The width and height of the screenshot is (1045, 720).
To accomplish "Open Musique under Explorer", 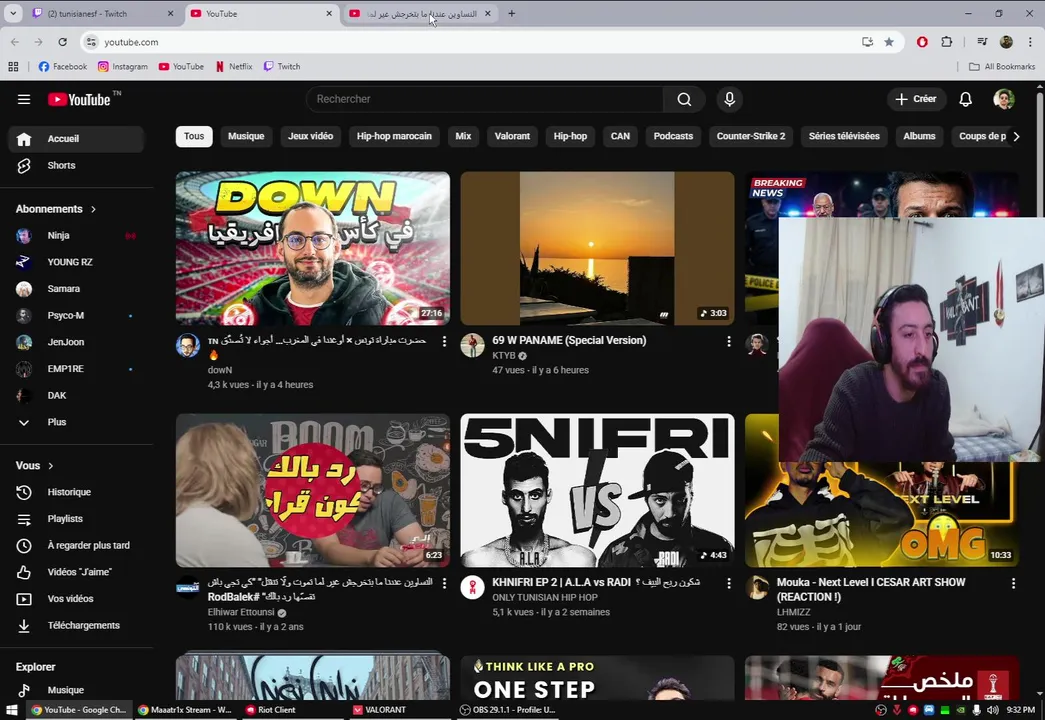I will tap(77, 690).
